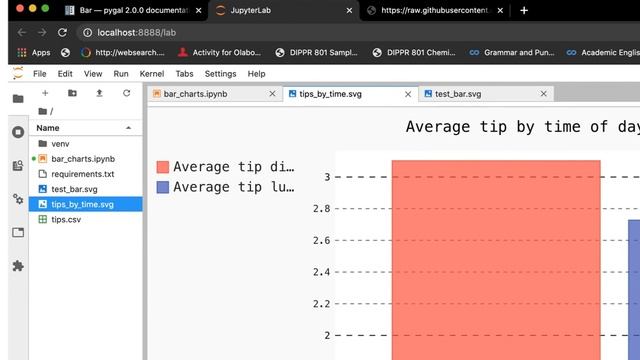Click the red Average tip dinner legend swatch
This screenshot has height=360, width=640.
click(162, 167)
